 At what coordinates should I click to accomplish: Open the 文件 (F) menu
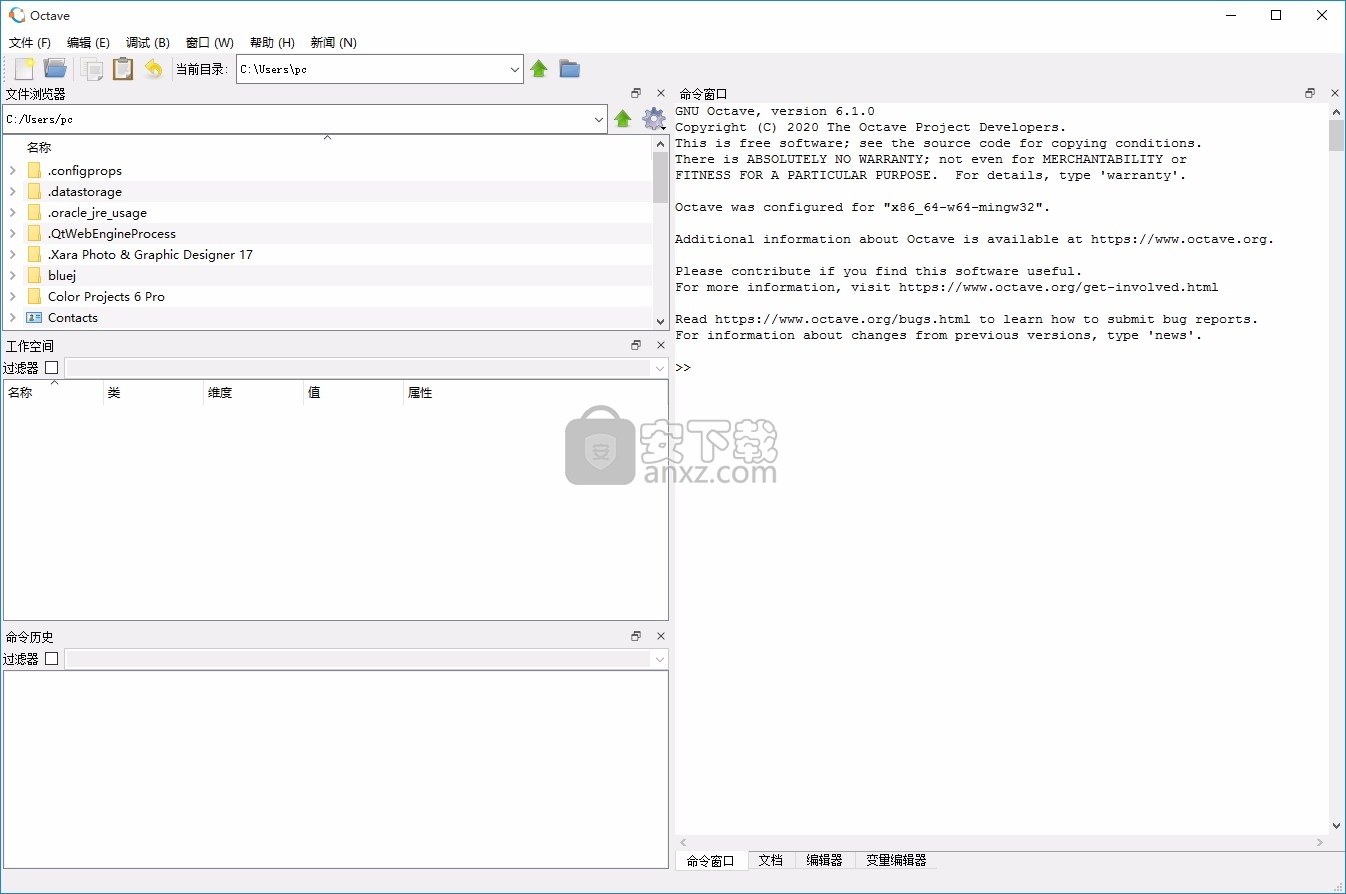30,42
